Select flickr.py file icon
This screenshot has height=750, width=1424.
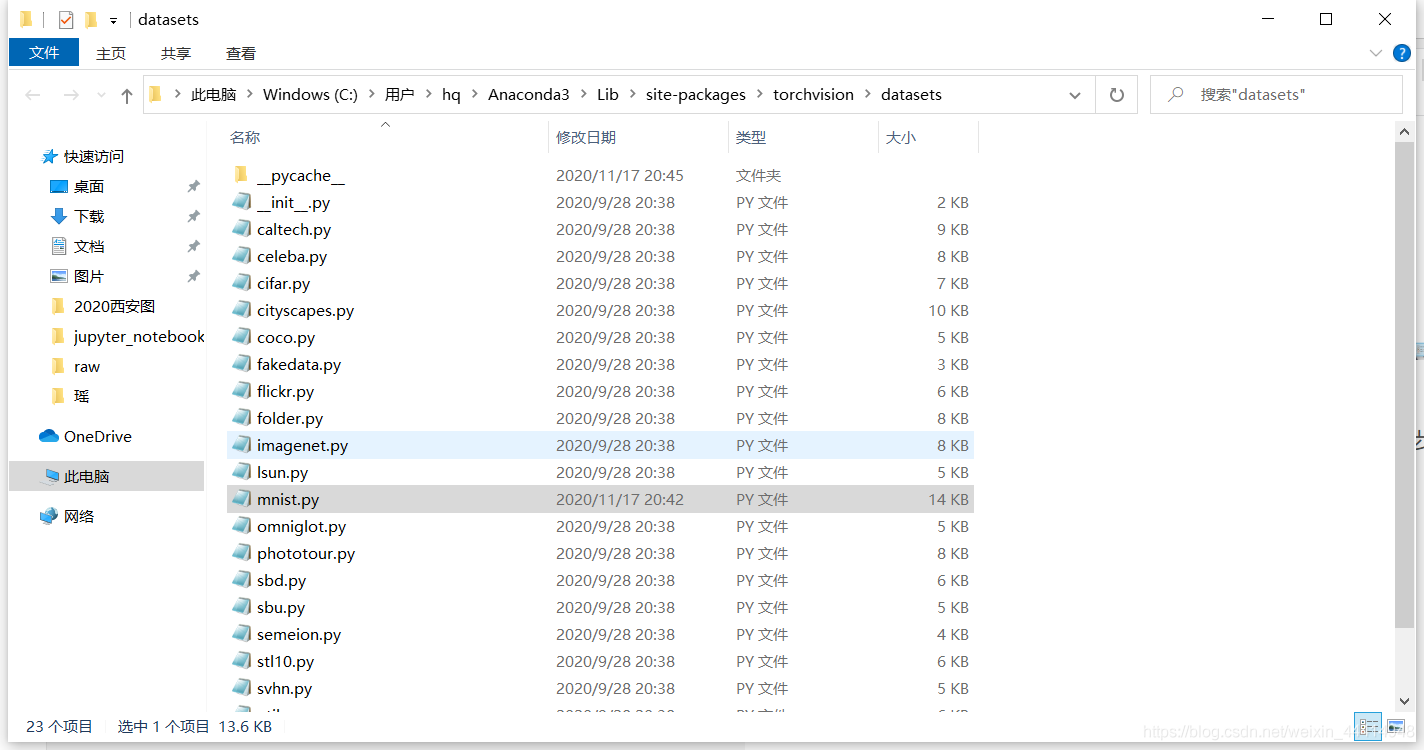tap(241, 391)
